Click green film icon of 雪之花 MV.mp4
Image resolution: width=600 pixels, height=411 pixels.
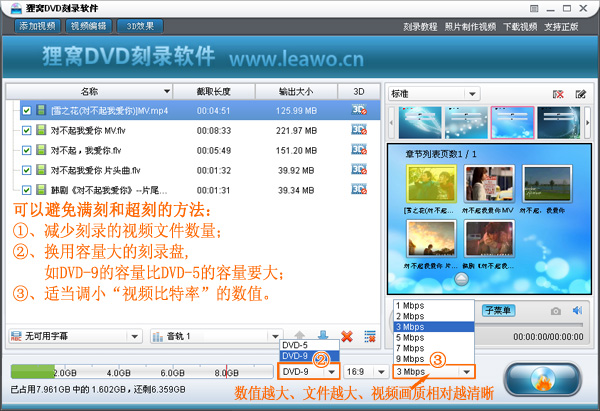(41, 110)
